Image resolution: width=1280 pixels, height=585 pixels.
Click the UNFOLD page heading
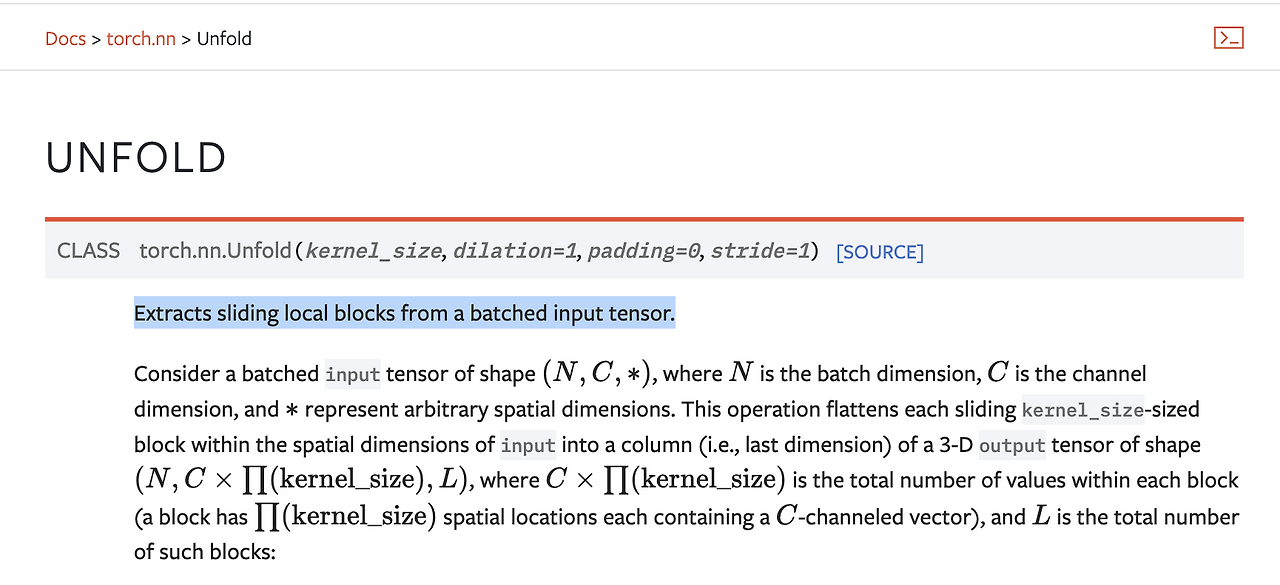point(136,157)
